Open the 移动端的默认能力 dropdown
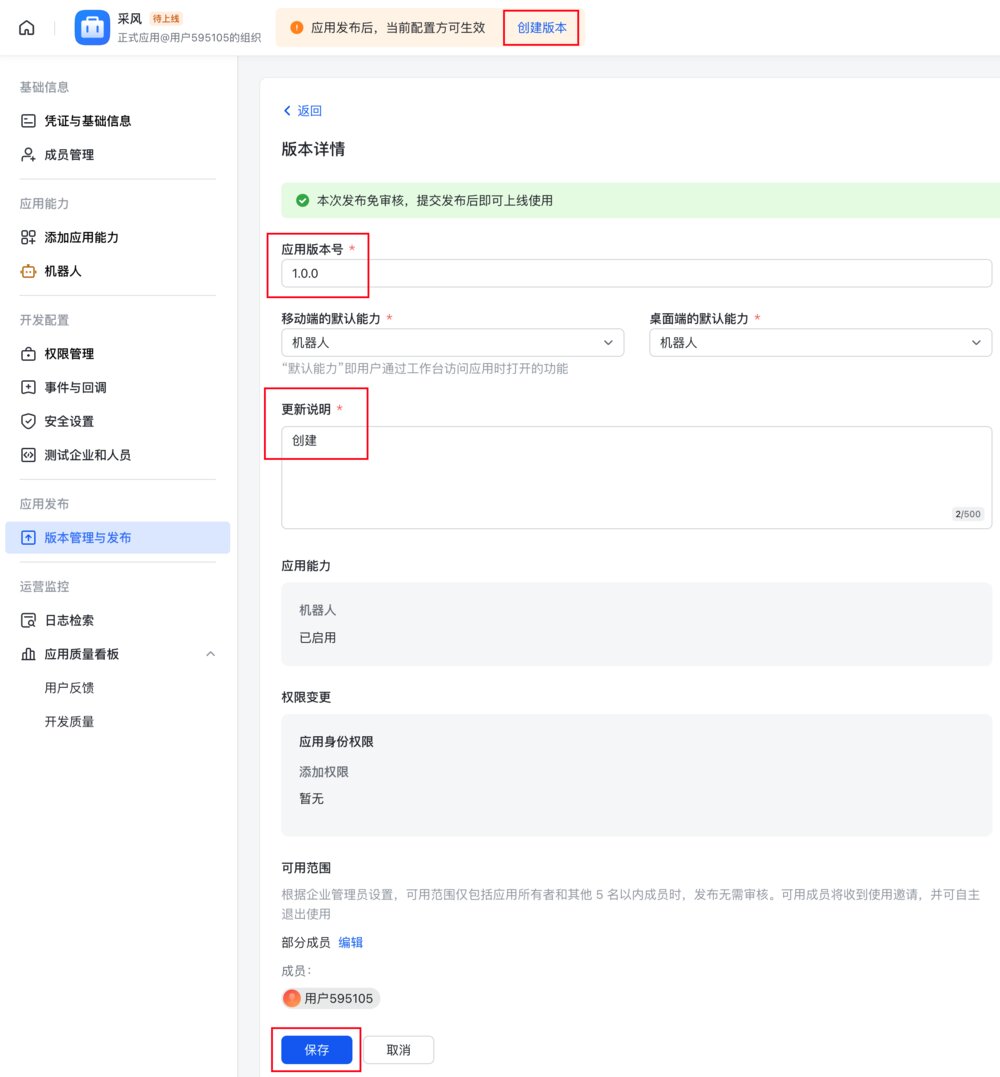 tap(453, 342)
